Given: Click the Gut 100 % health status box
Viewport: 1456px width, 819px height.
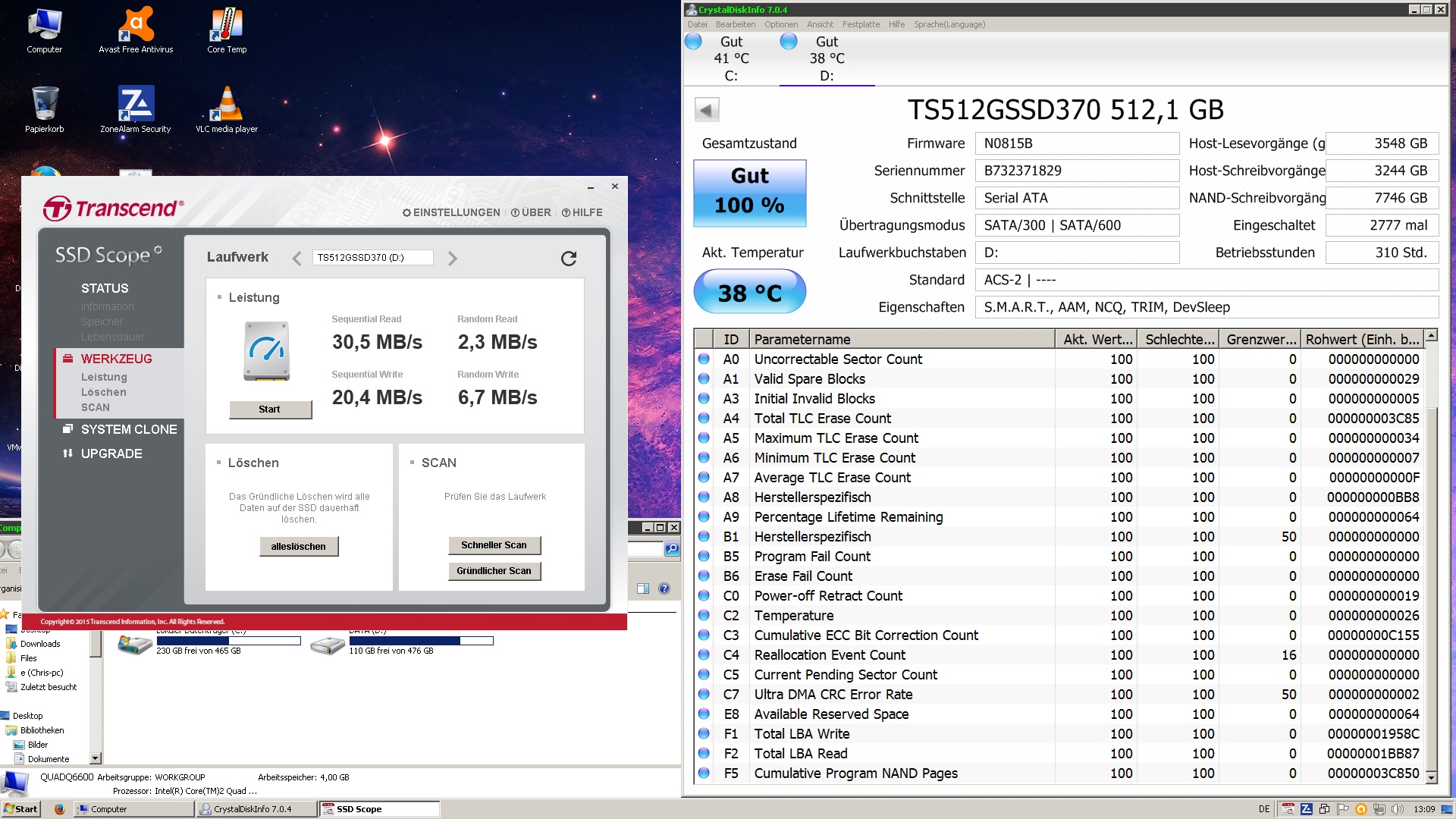Looking at the screenshot, I should coord(749,193).
